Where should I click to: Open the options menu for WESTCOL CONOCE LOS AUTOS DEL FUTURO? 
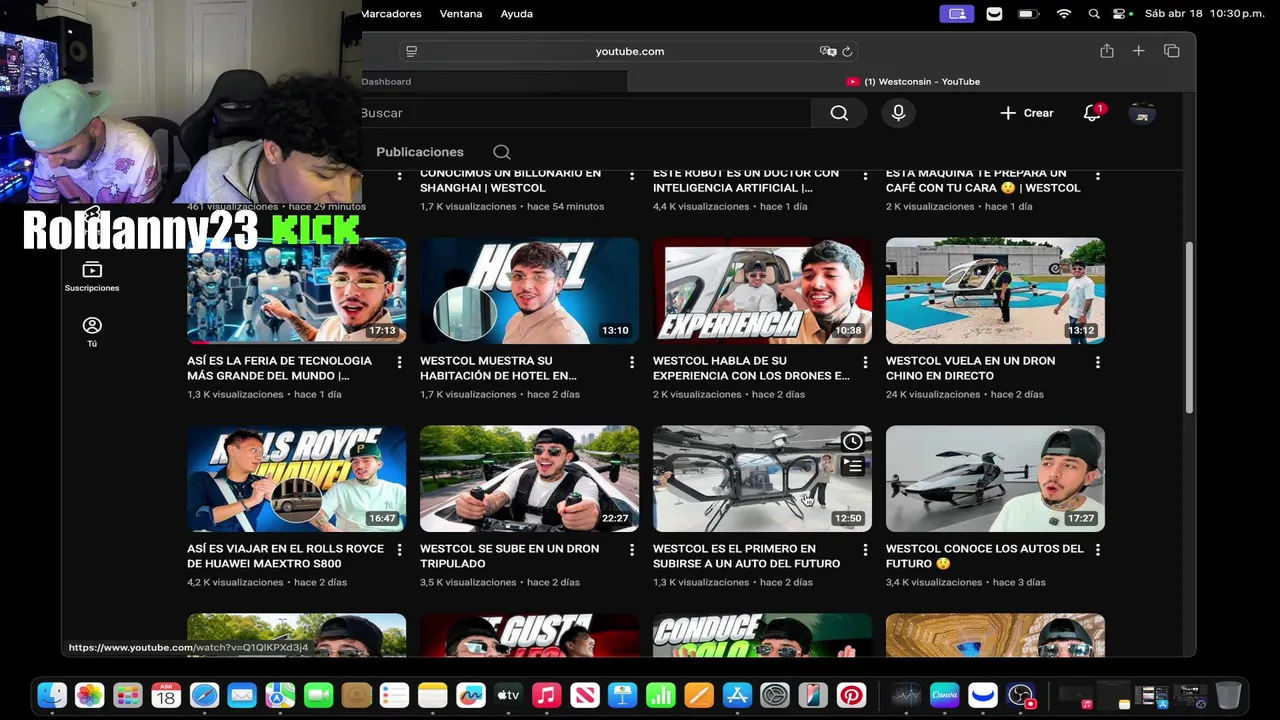click(1097, 550)
